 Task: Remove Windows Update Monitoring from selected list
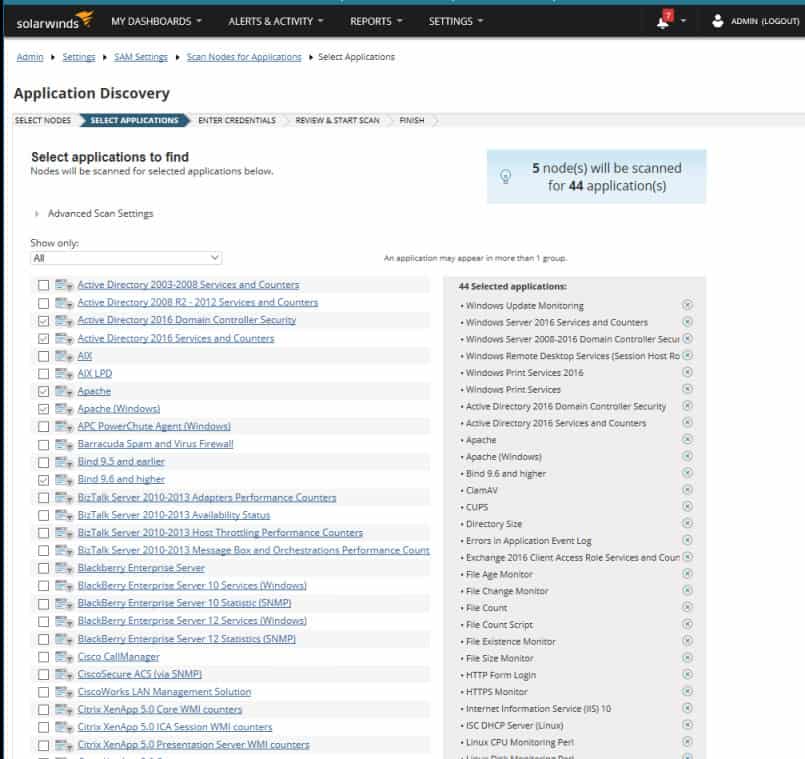[687, 305]
